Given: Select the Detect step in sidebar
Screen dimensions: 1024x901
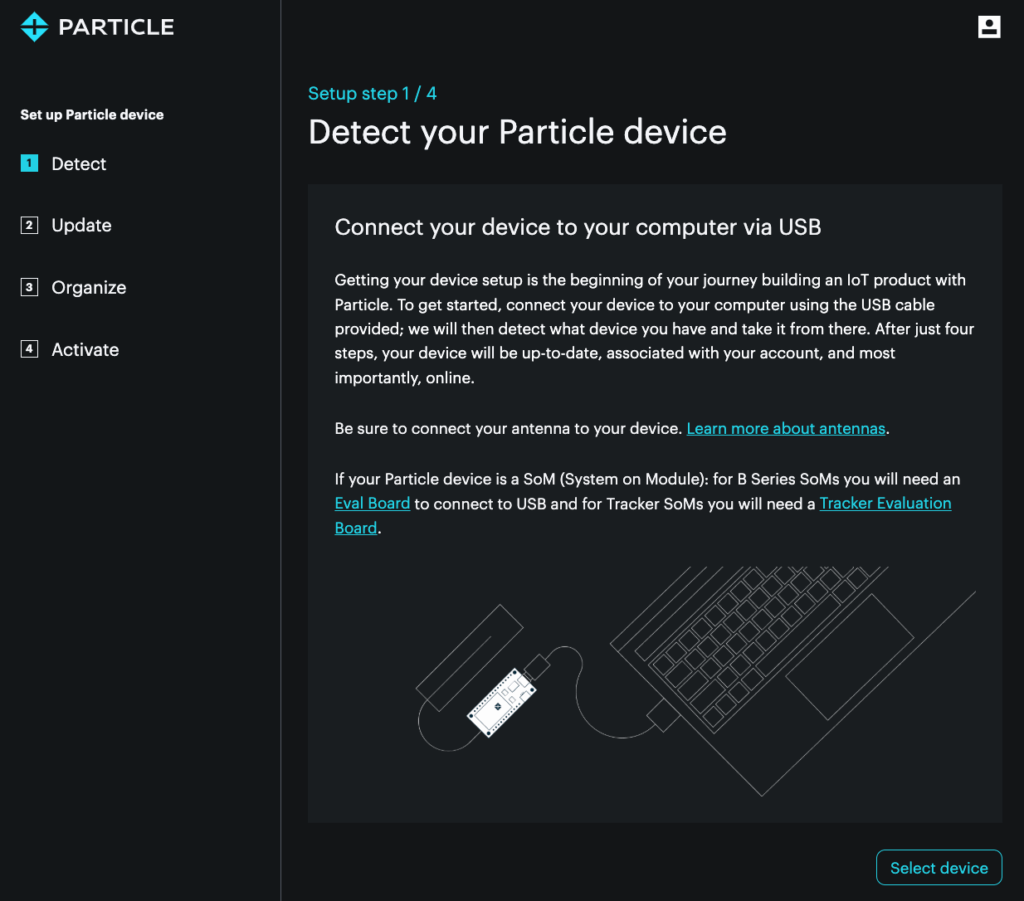Looking at the screenshot, I should pyautogui.click(x=79, y=164).
